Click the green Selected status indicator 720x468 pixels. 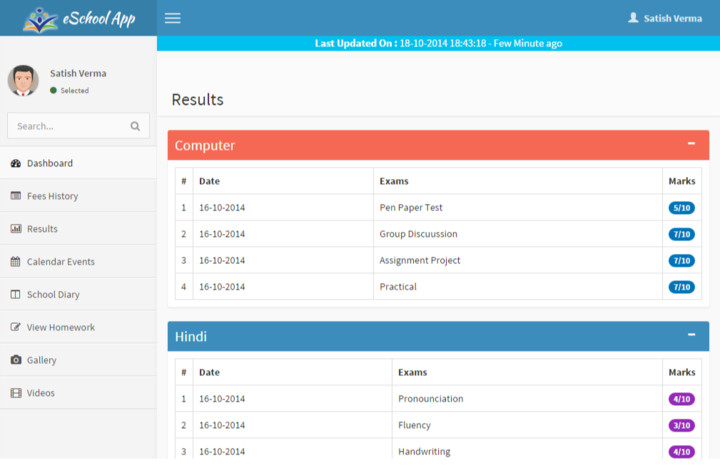(x=53, y=90)
